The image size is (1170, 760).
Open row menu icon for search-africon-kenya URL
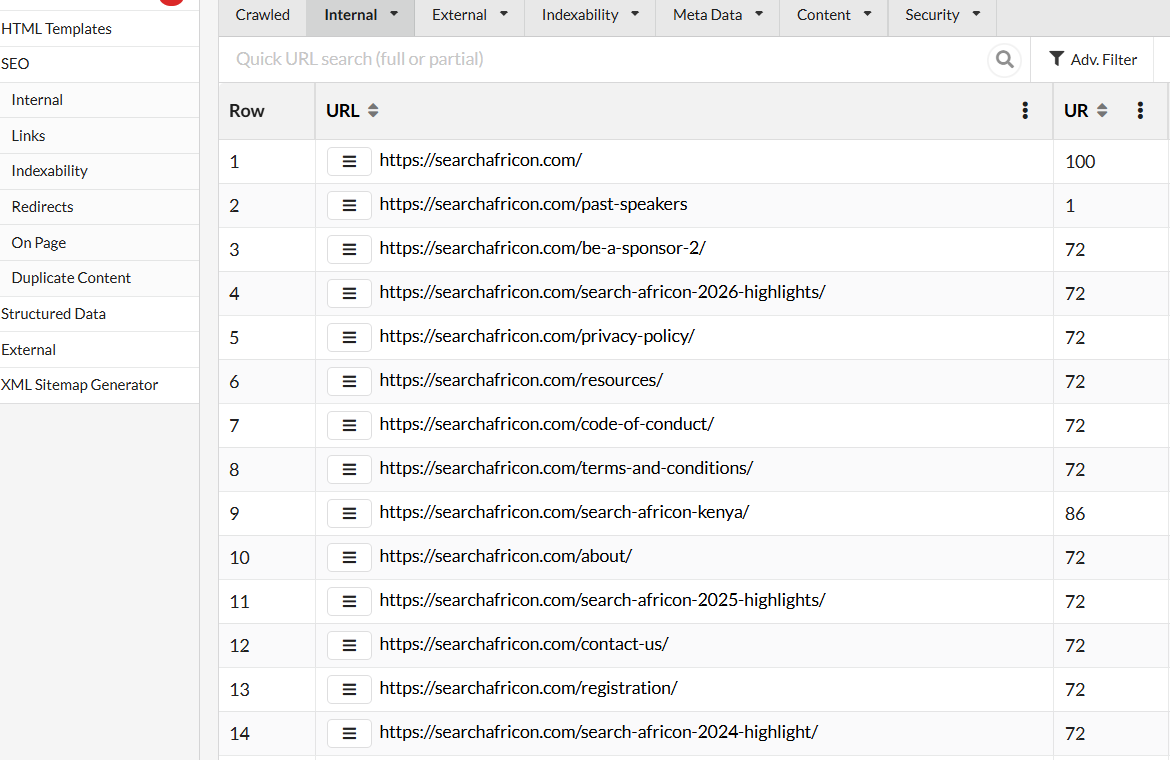coord(349,513)
